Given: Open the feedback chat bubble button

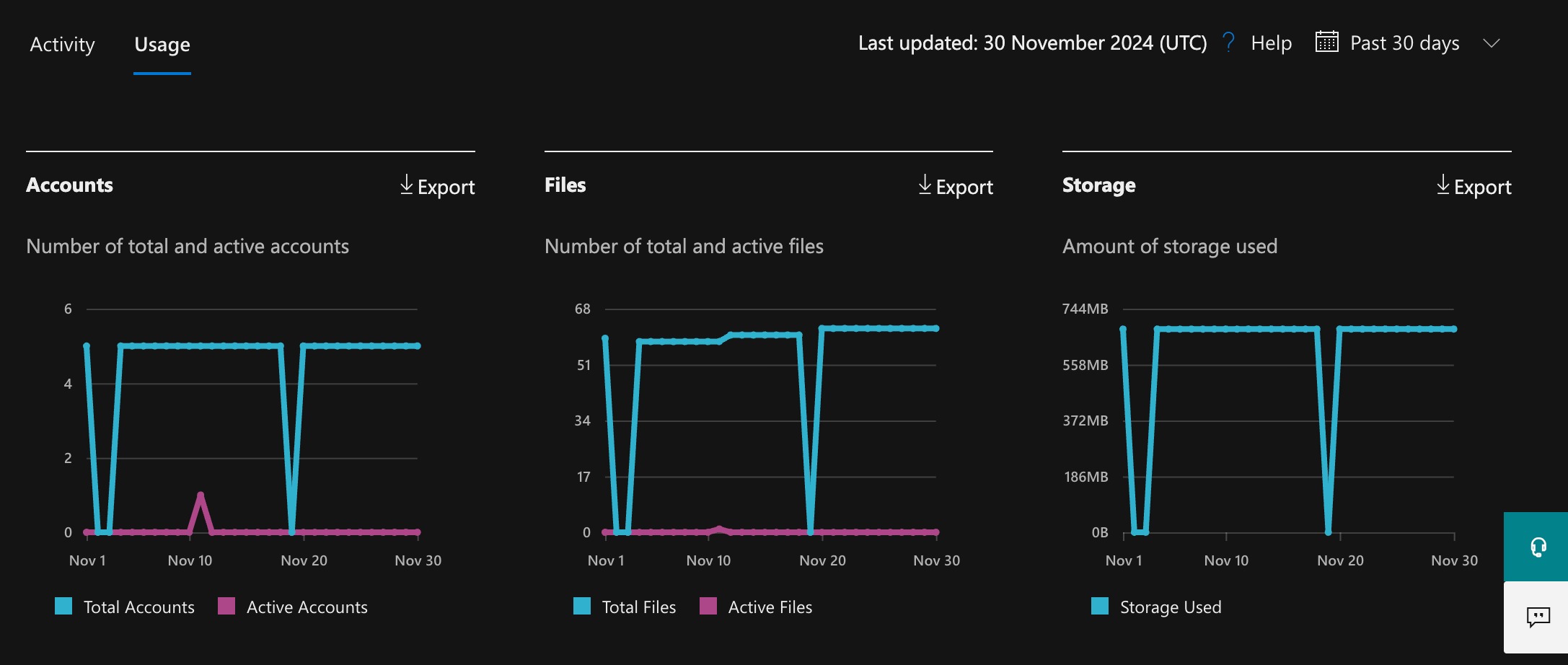Looking at the screenshot, I should click(1536, 617).
